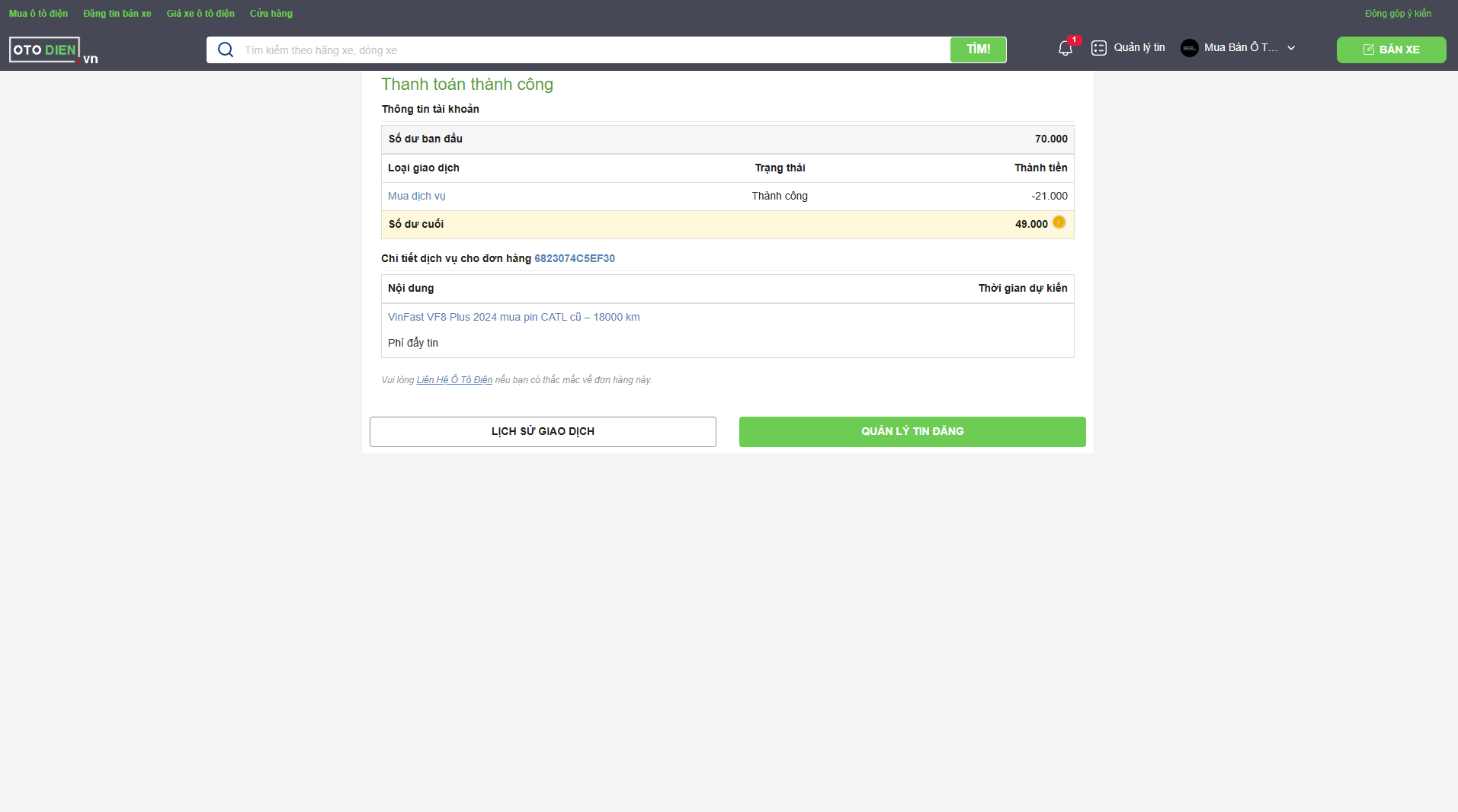Click the OTO DIEN.vn logo
Screen dimensions: 1458x812
click(53, 50)
